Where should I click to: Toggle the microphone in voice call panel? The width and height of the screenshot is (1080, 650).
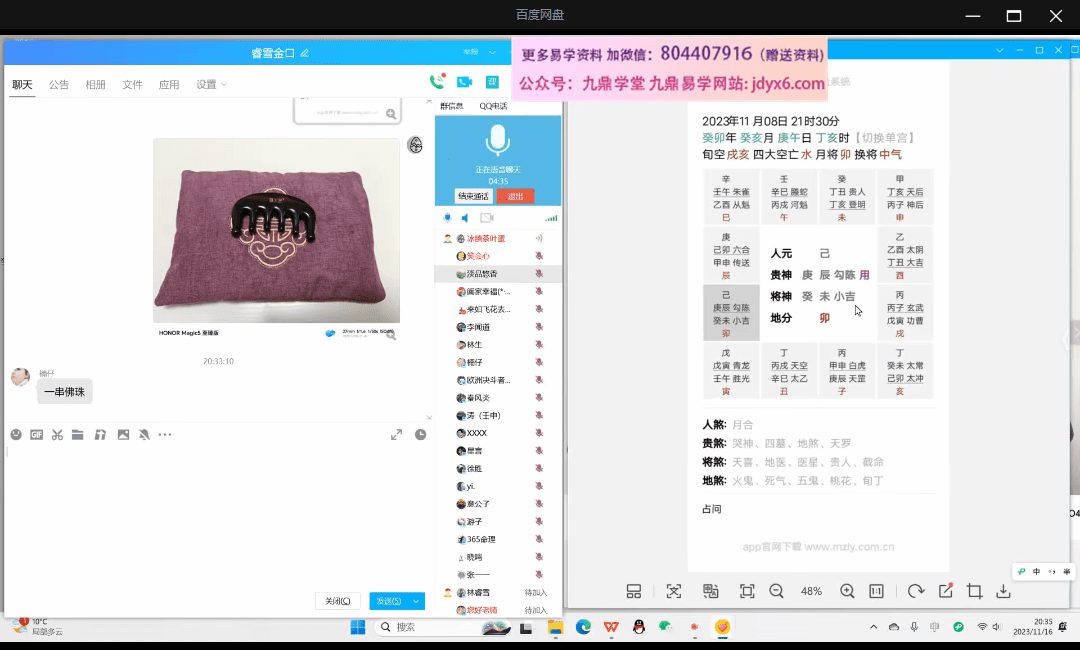click(x=447, y=218)
